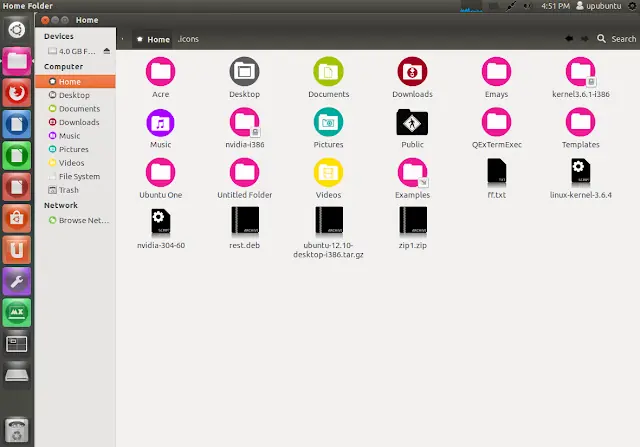Select the nvidia-i386 folder

coord(244,122)
